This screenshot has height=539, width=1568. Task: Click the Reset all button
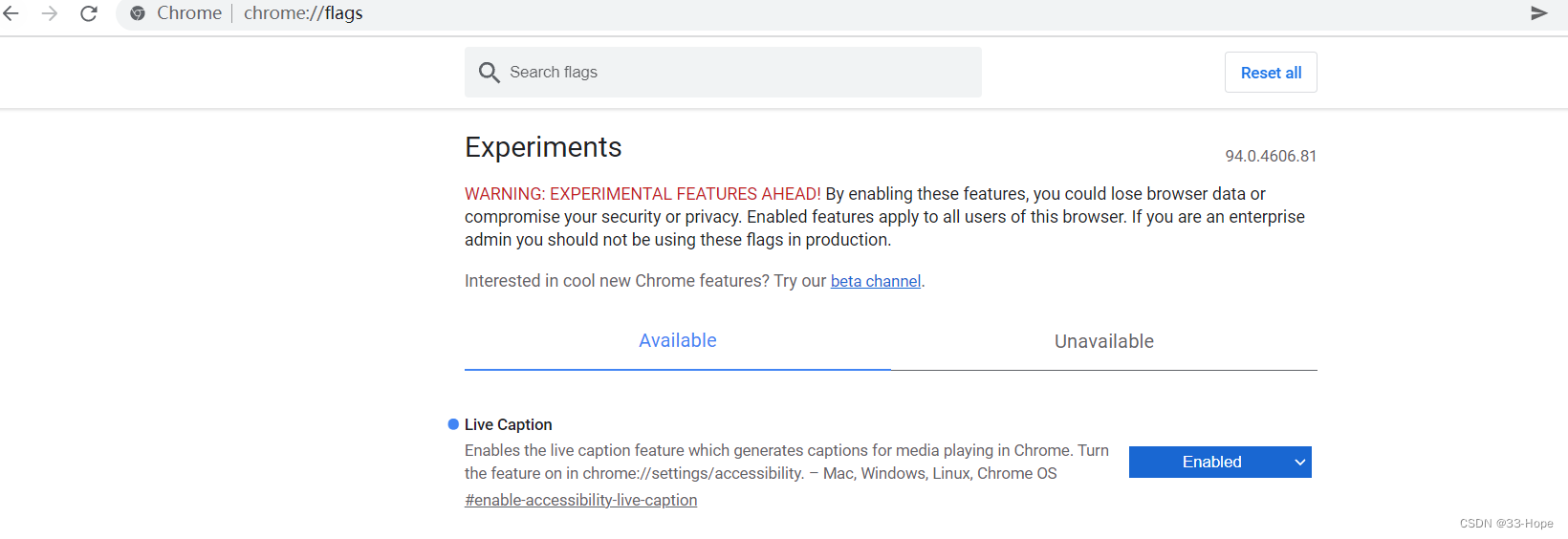[1271, 73]
